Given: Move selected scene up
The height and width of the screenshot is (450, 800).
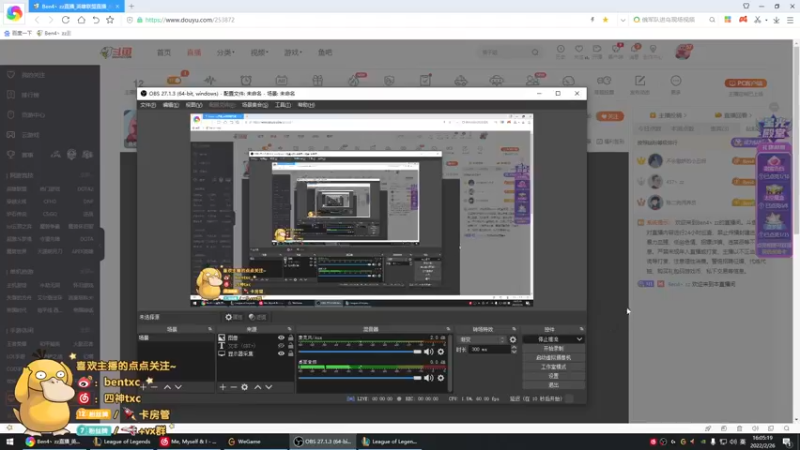Looking at the screenshot, I should [x=167, y=387].
